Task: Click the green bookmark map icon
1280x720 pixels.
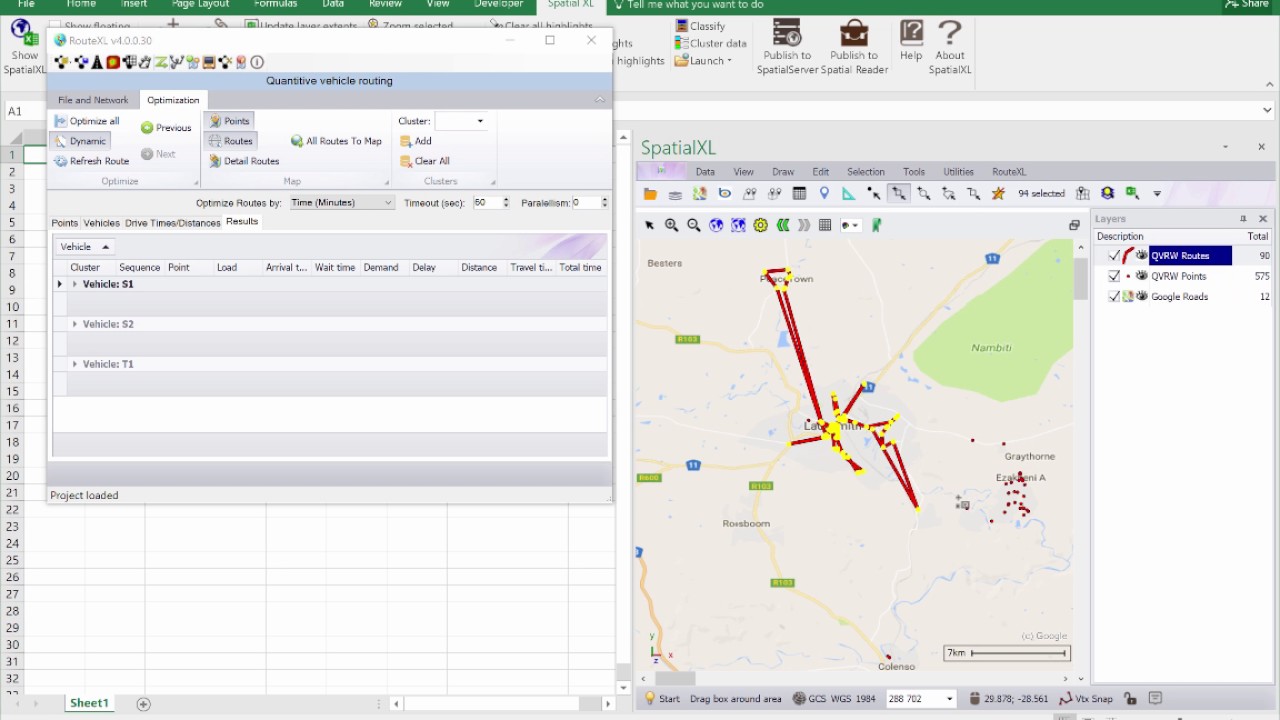Action: [x=876, y=225]
